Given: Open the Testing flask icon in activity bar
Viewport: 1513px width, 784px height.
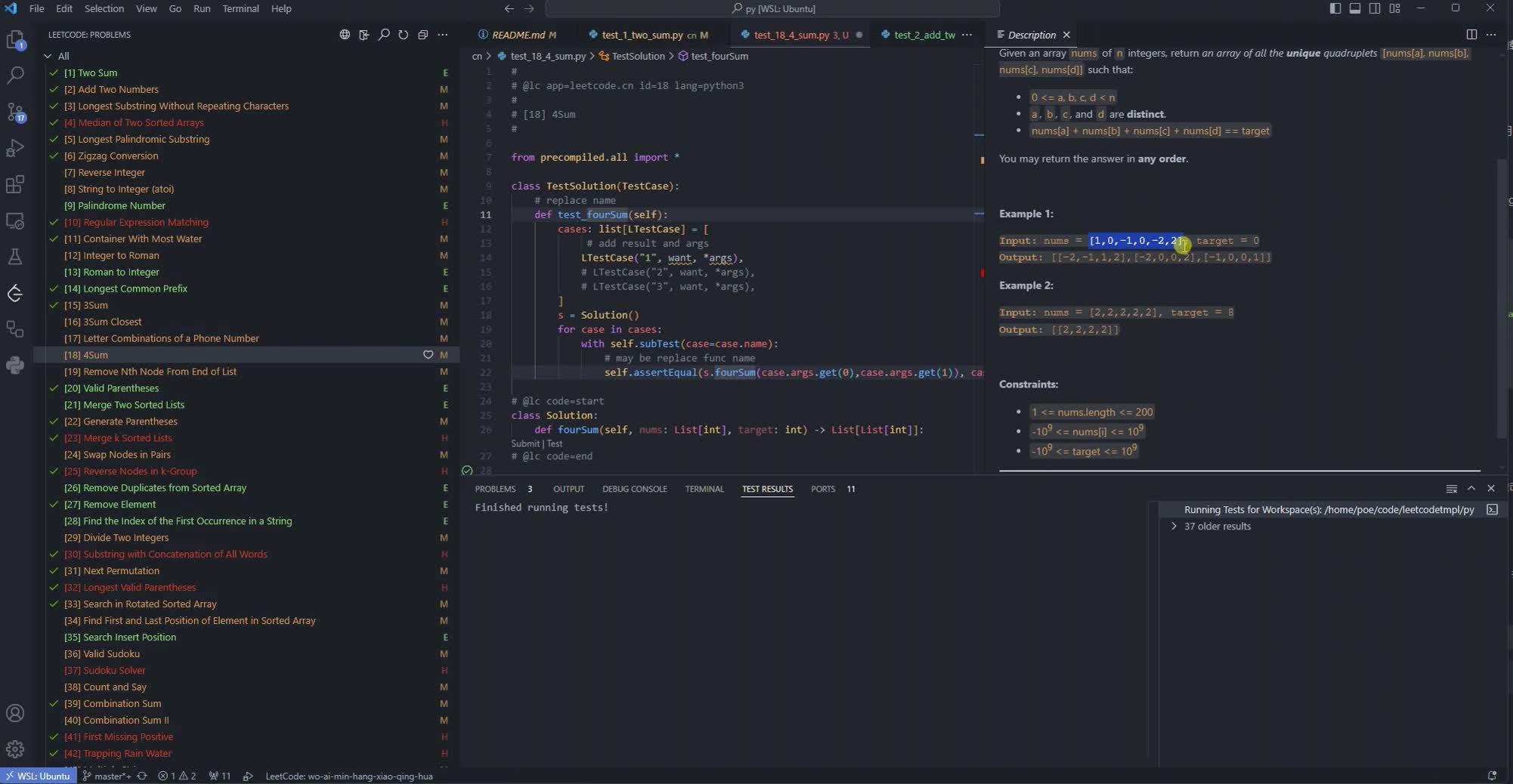Looking at the screenshot, I should click(15, 257).
